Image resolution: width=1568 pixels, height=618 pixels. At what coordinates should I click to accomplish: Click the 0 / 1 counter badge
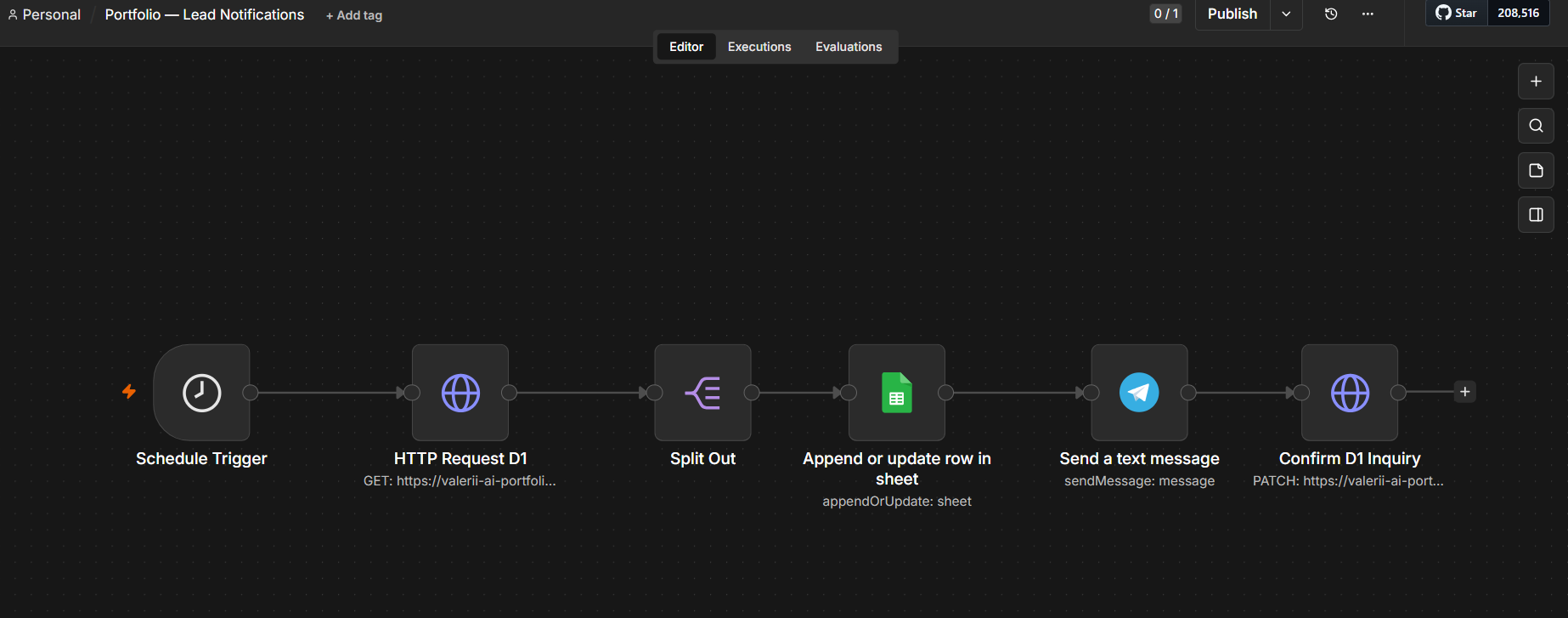click(x=1165, y=14)
